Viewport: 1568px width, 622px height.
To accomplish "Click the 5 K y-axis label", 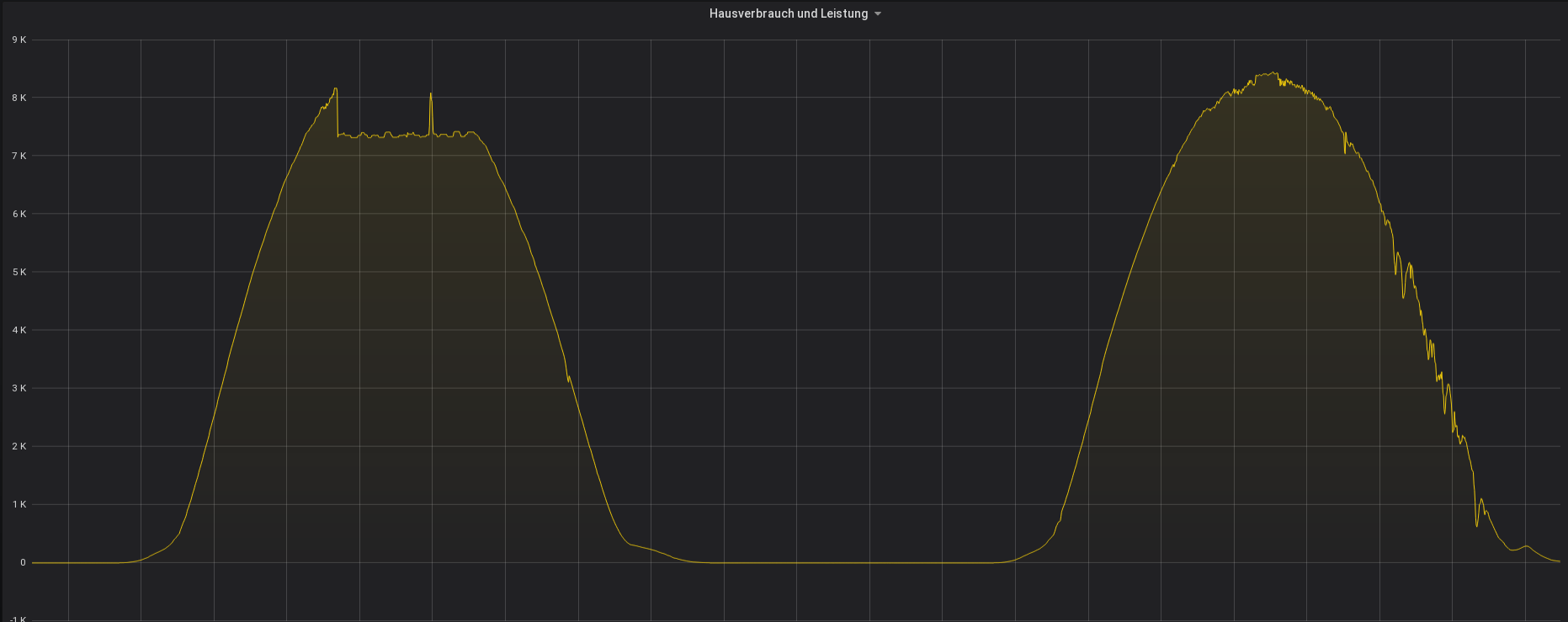I will 19,272.
